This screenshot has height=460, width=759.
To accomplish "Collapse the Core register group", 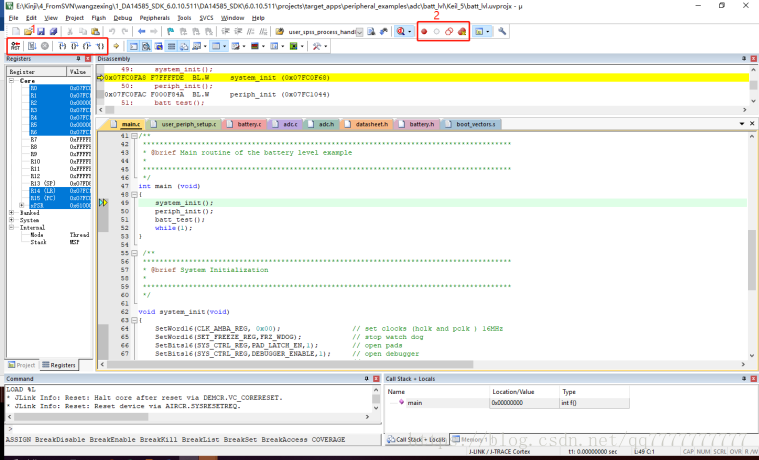I will pos(12,81).
